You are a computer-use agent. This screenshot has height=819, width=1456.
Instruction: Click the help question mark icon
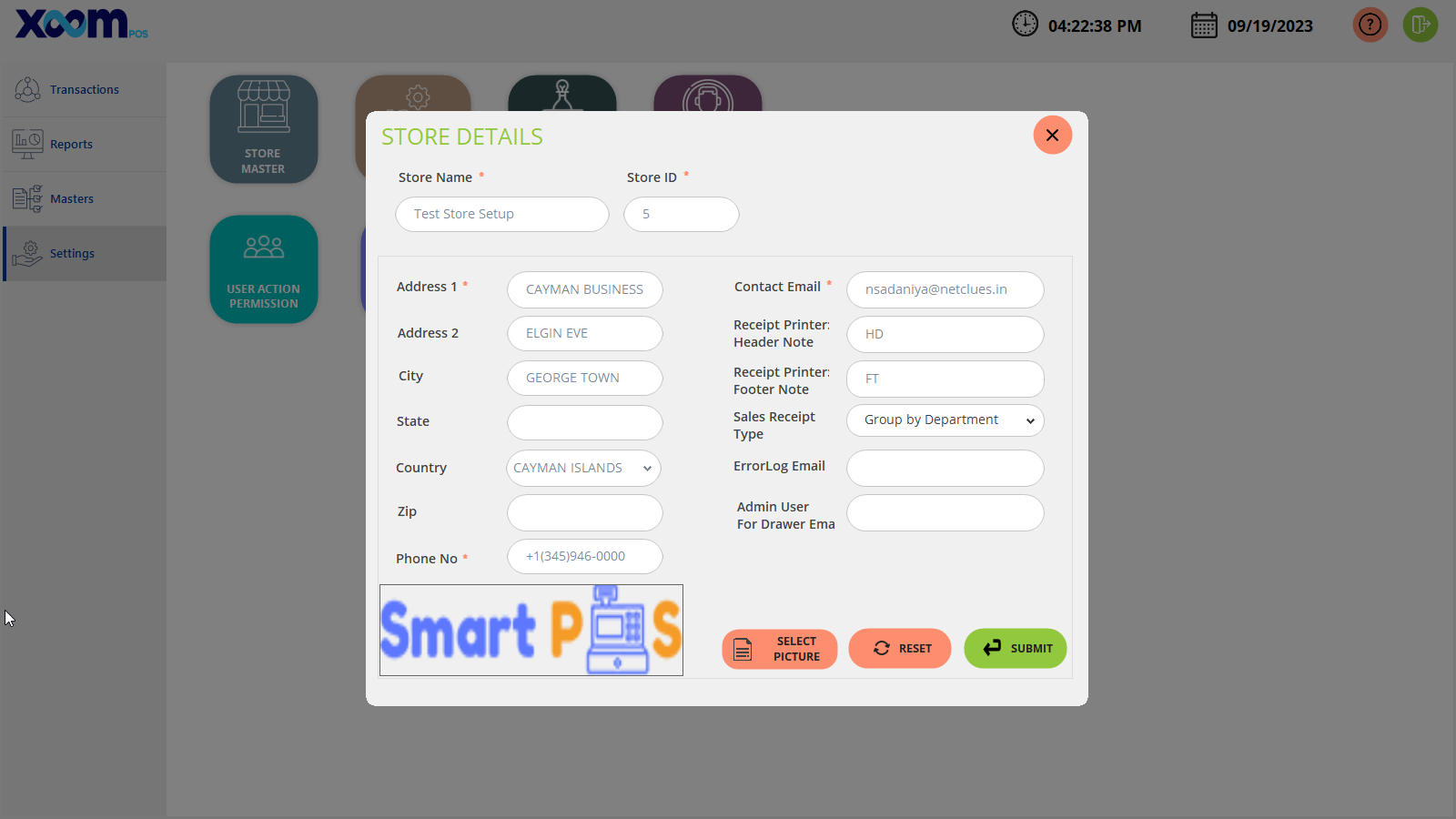tap(1370, 25)
